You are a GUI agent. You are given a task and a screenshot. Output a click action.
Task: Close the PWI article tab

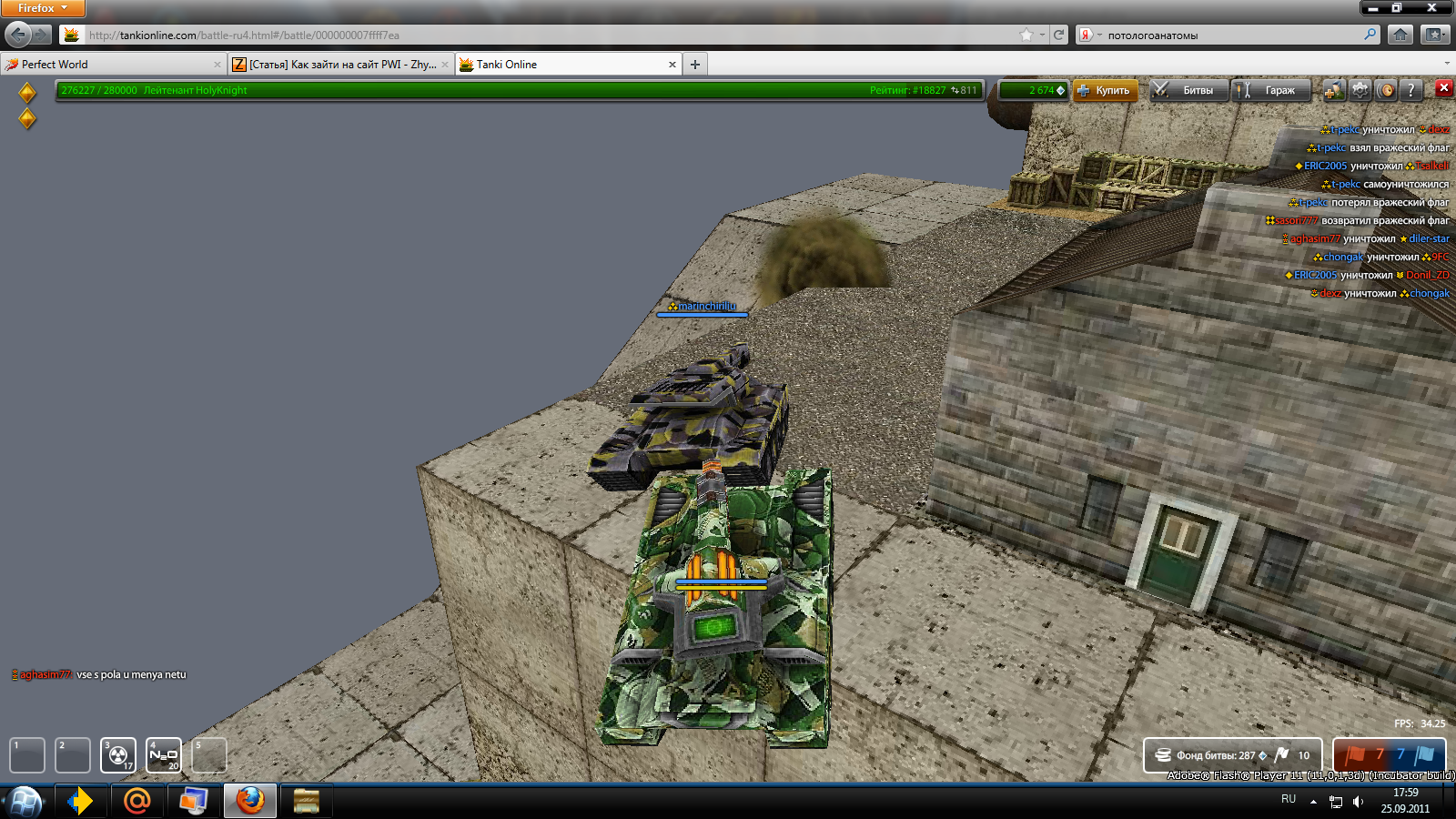click(445, 65)
